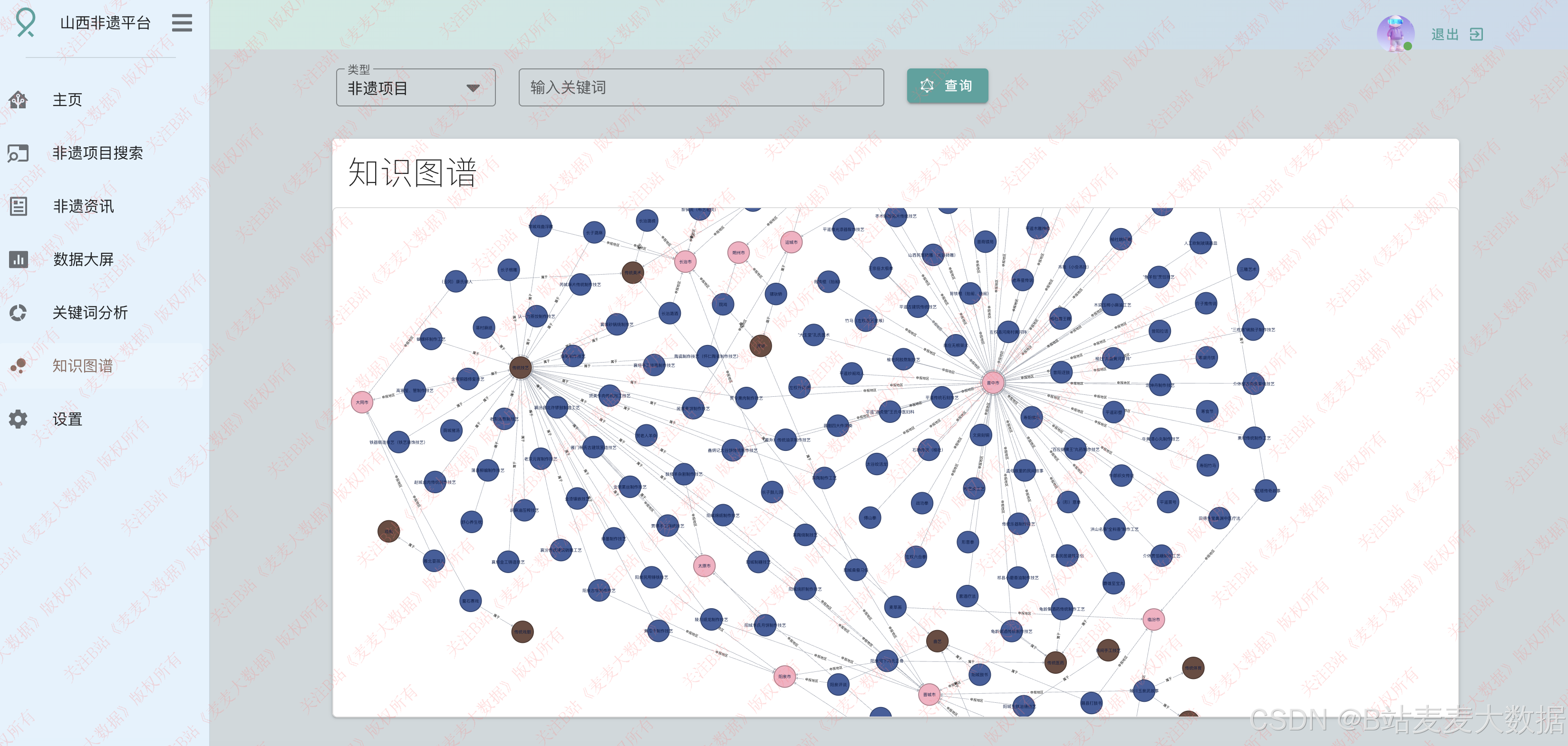Select the brown 传统技艺 graph node
1568x746 pixels.
[521, 367]
